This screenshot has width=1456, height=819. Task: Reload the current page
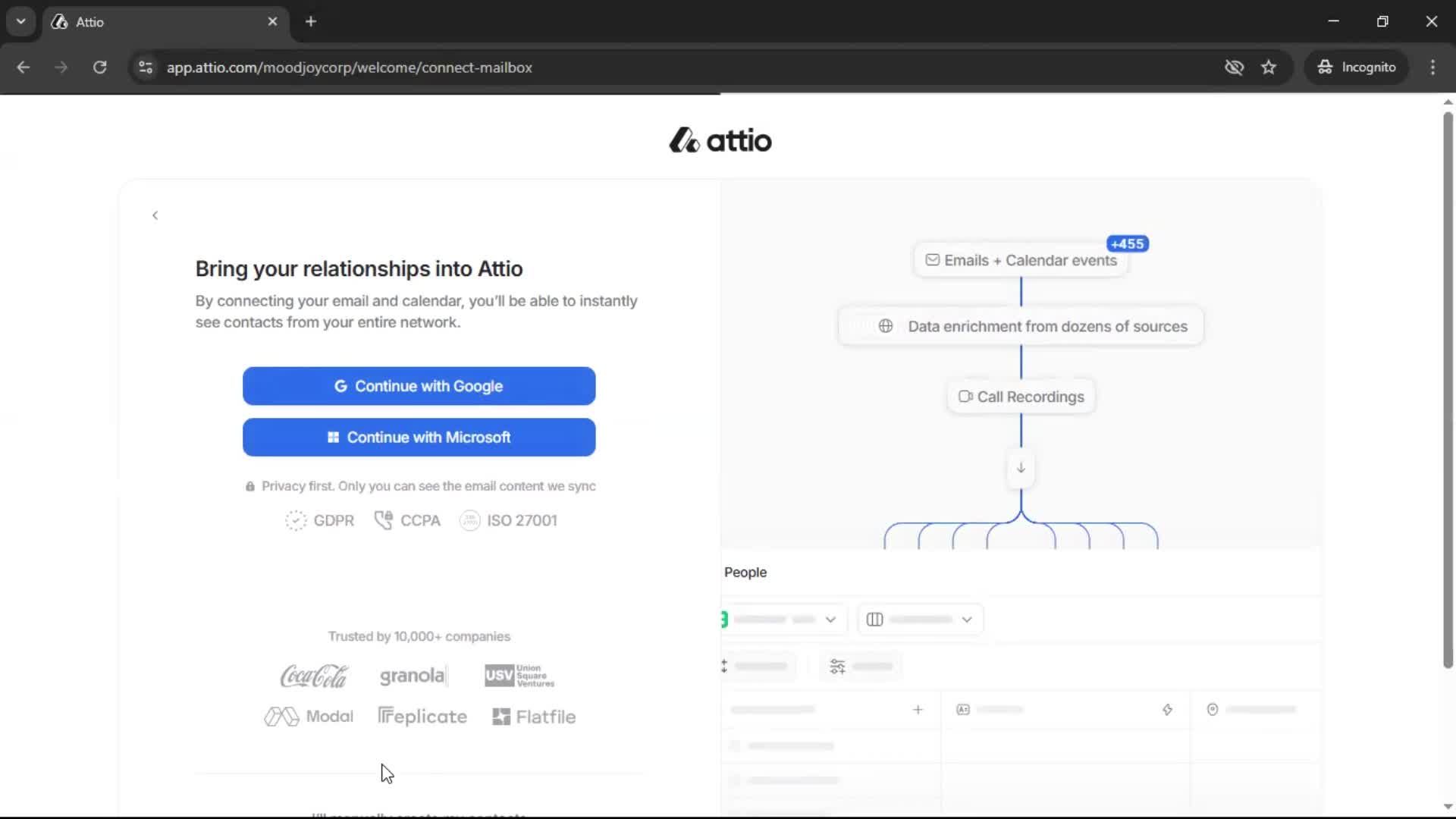tap(99, 67)
